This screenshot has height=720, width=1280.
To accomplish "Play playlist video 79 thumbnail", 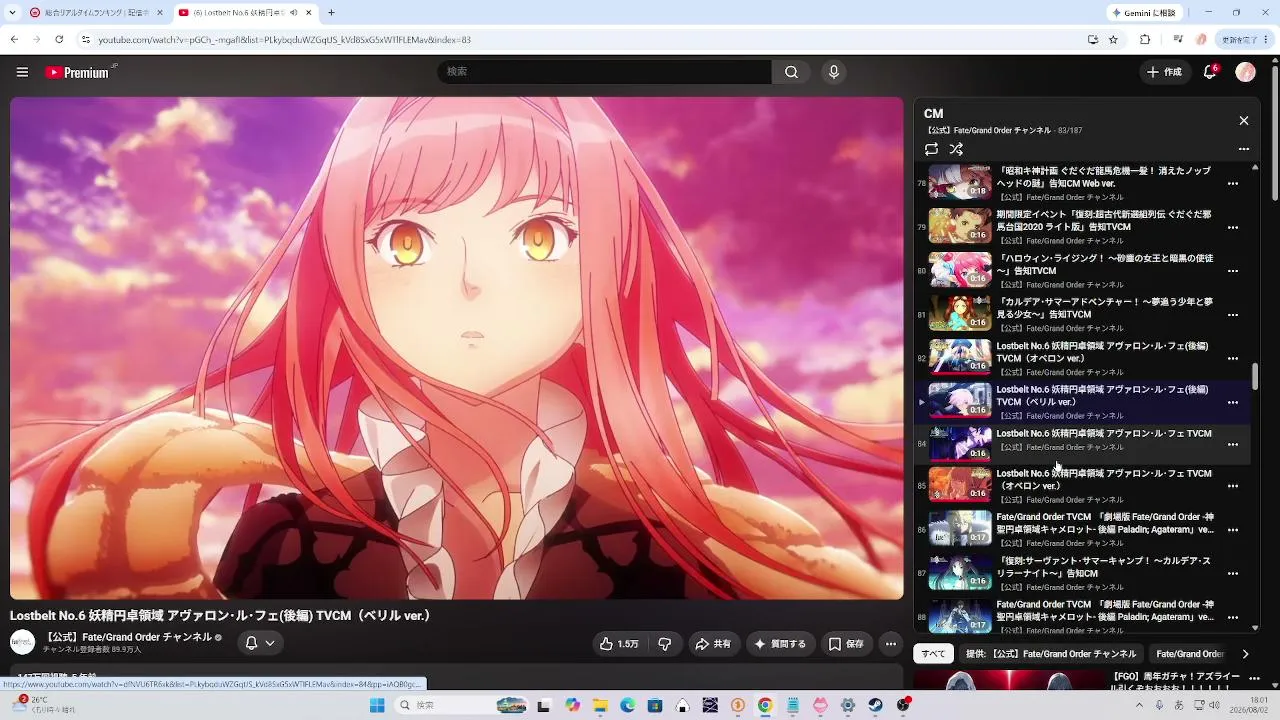I will (x=960, y=226).
